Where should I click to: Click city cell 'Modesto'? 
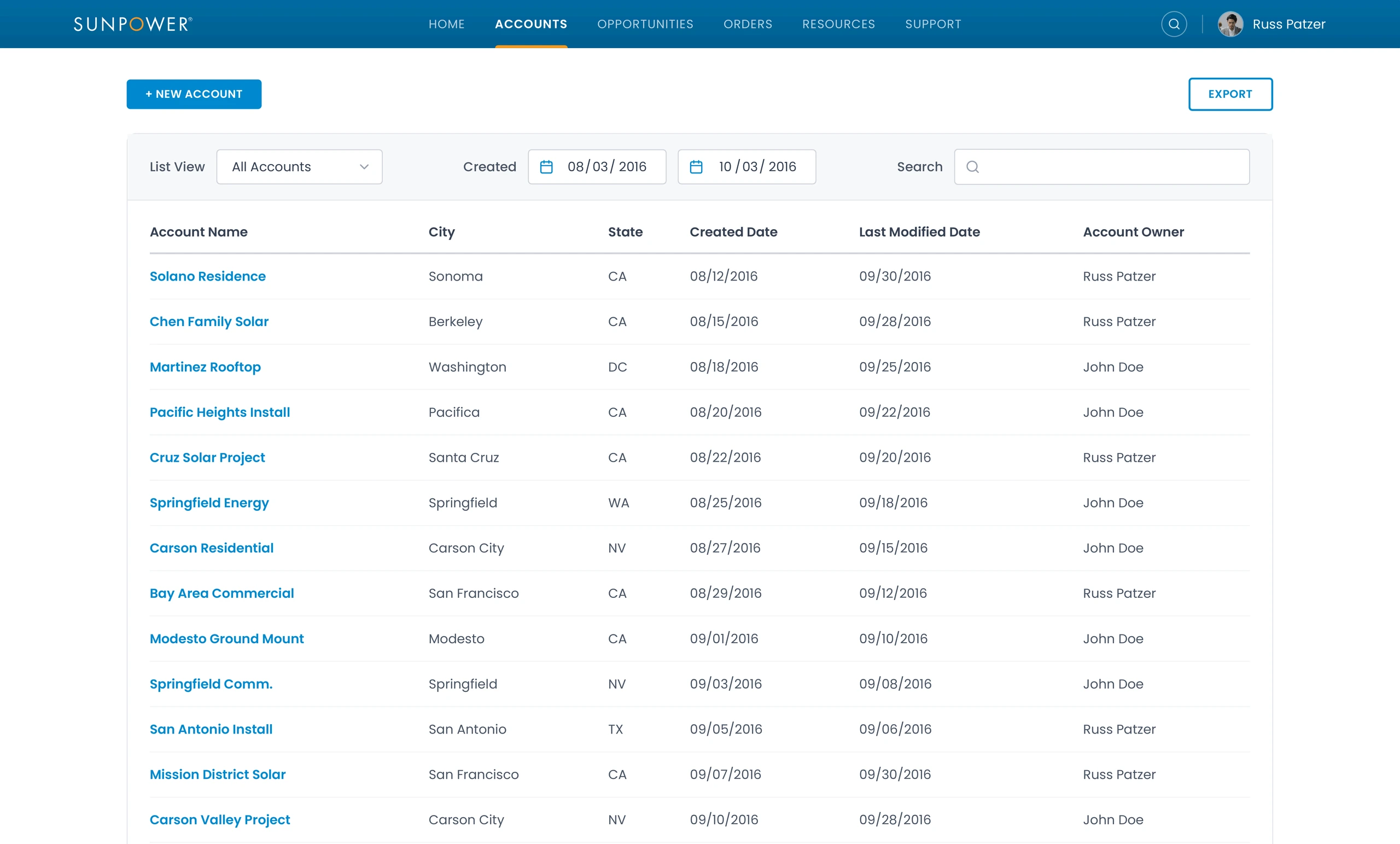click(456, 639)
